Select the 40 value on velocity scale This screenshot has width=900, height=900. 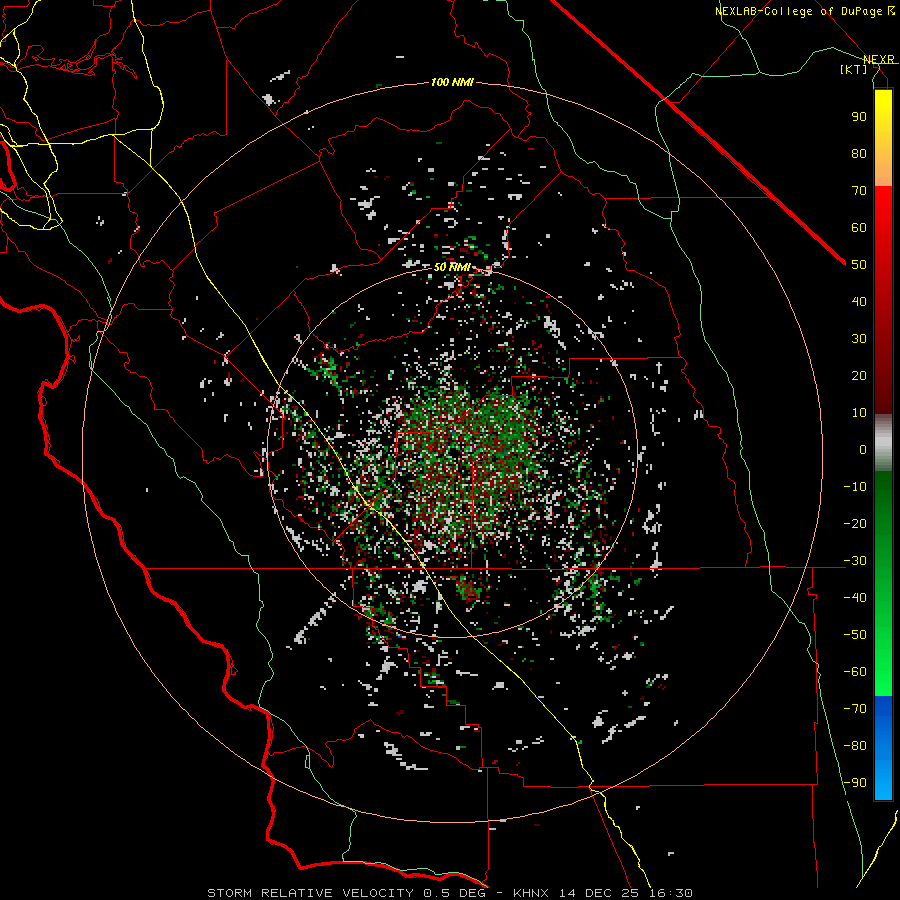[x=859, y=301]
